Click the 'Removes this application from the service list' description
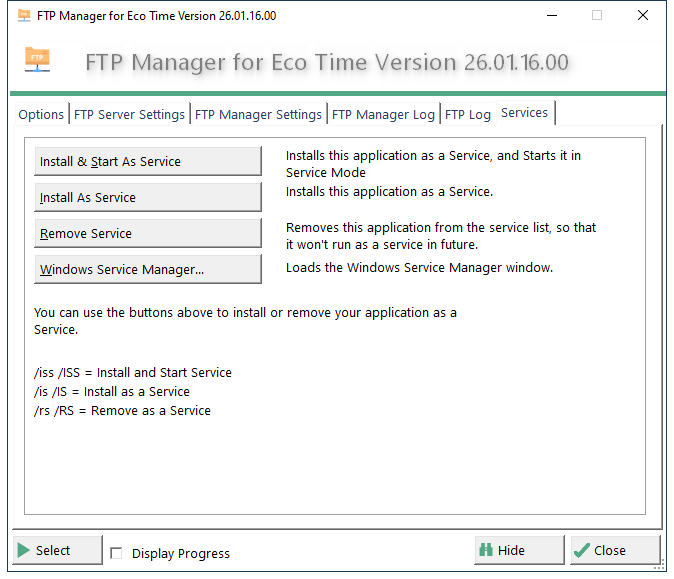 [x=441, y=236]
